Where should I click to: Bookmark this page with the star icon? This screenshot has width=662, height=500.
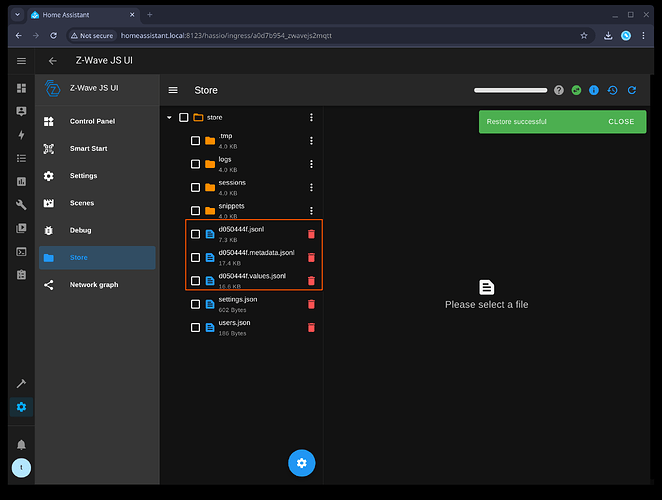coord(584,35)
